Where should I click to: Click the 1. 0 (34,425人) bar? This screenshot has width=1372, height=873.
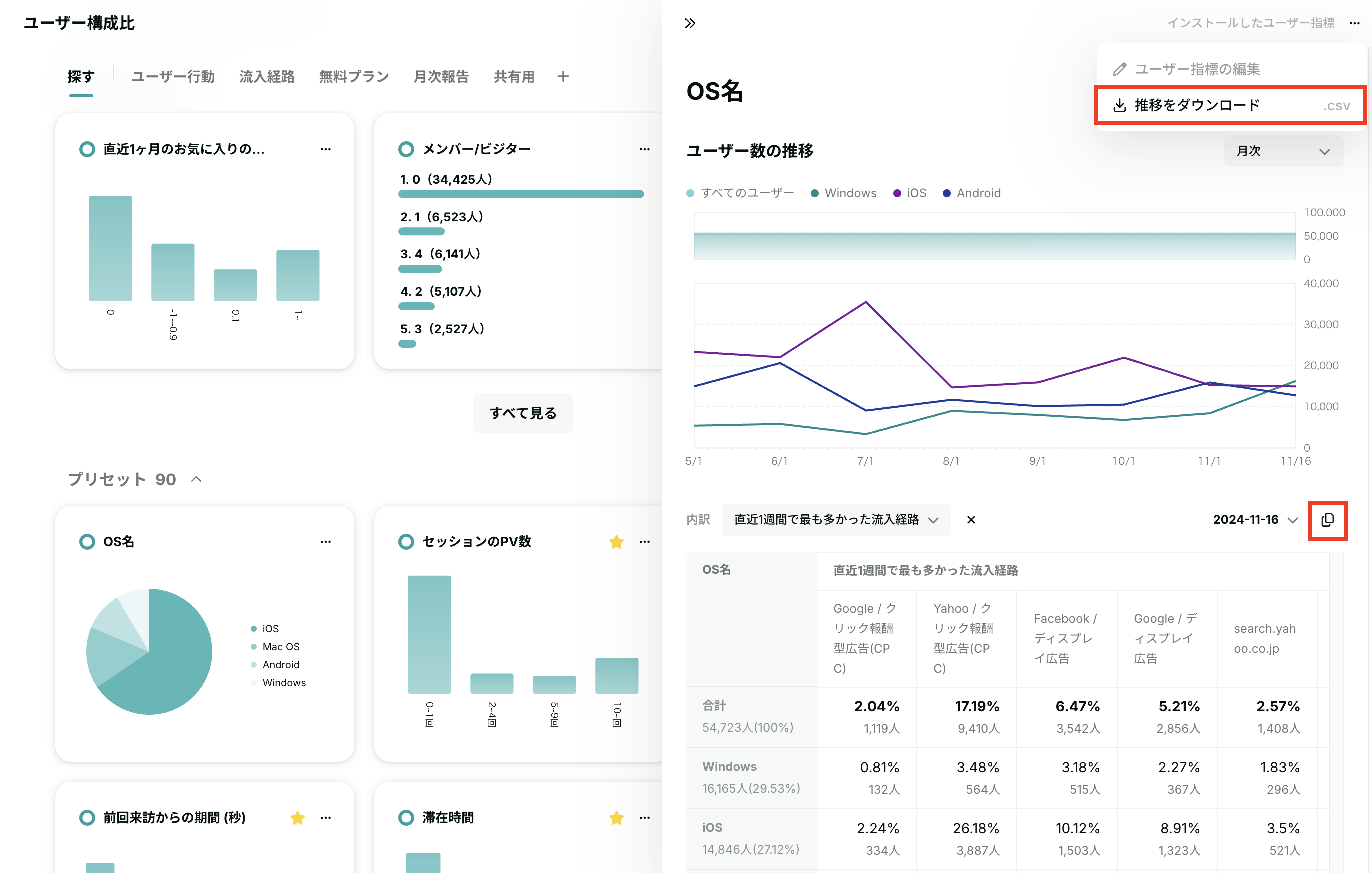521,194
